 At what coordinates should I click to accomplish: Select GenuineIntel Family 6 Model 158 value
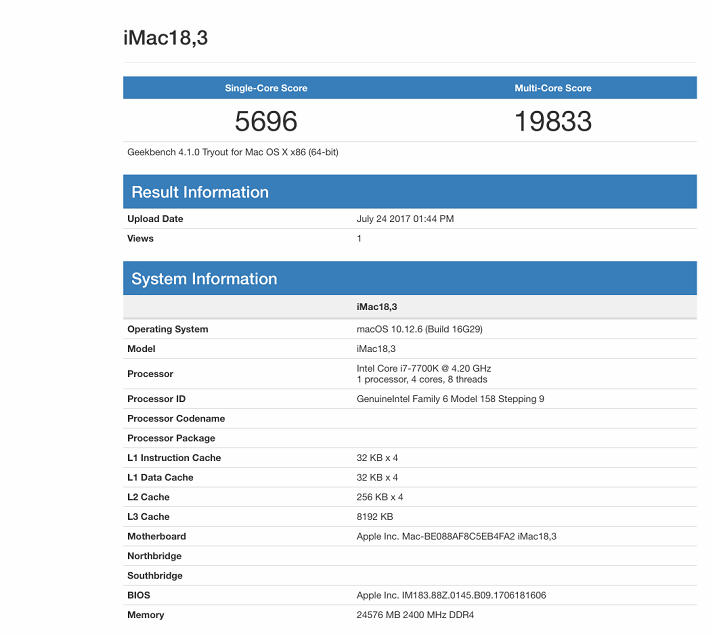(450, 399)
